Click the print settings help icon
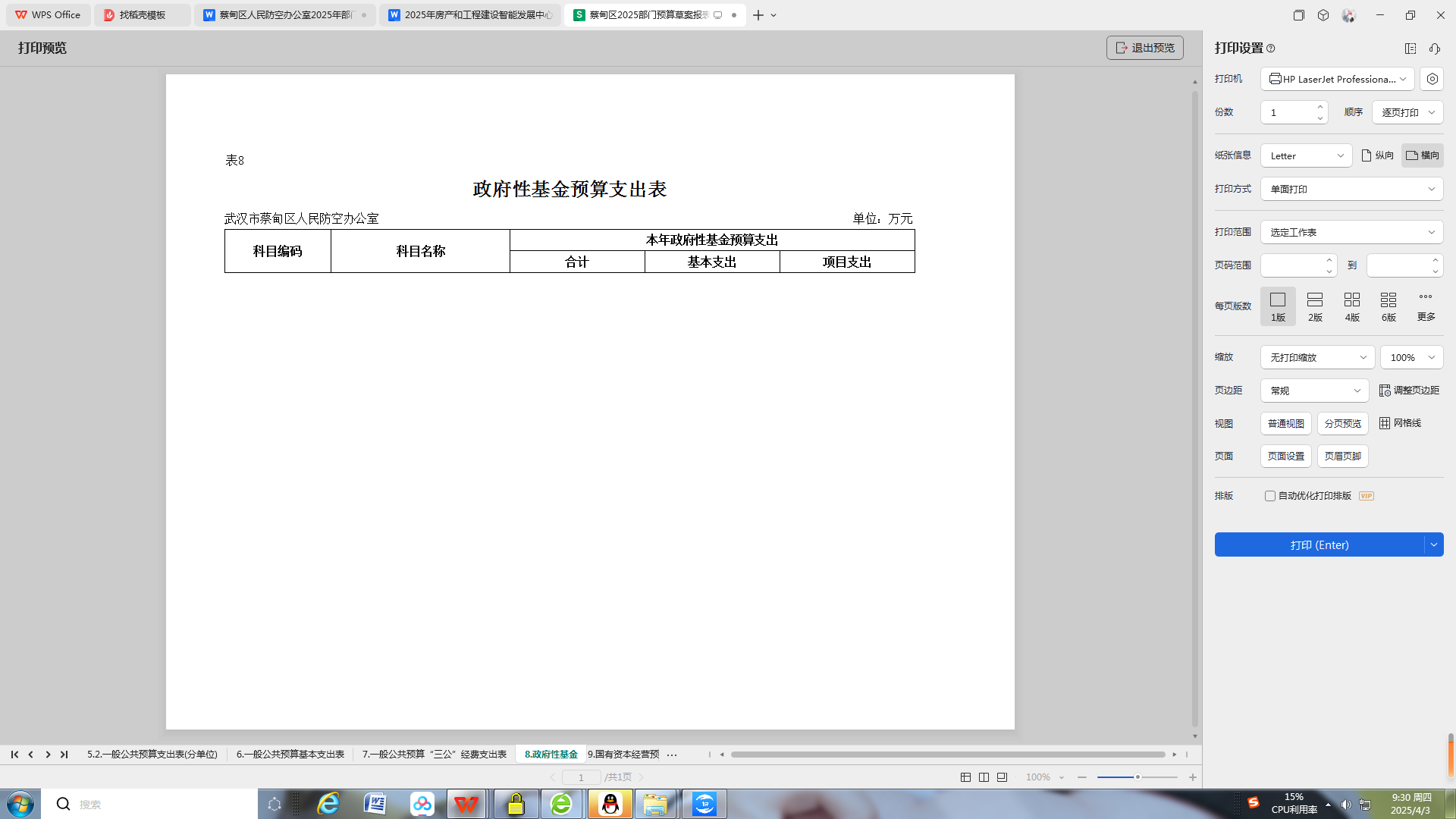1456x819 pixels. click(x=1271, y=49)
